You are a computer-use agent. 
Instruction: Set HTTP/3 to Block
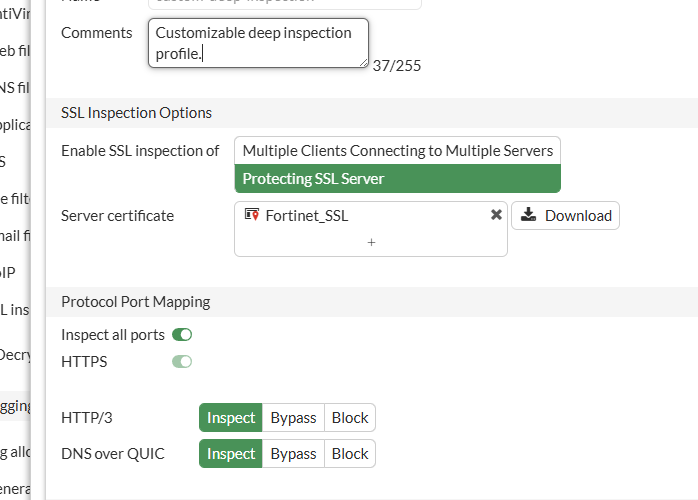[350, 418]
